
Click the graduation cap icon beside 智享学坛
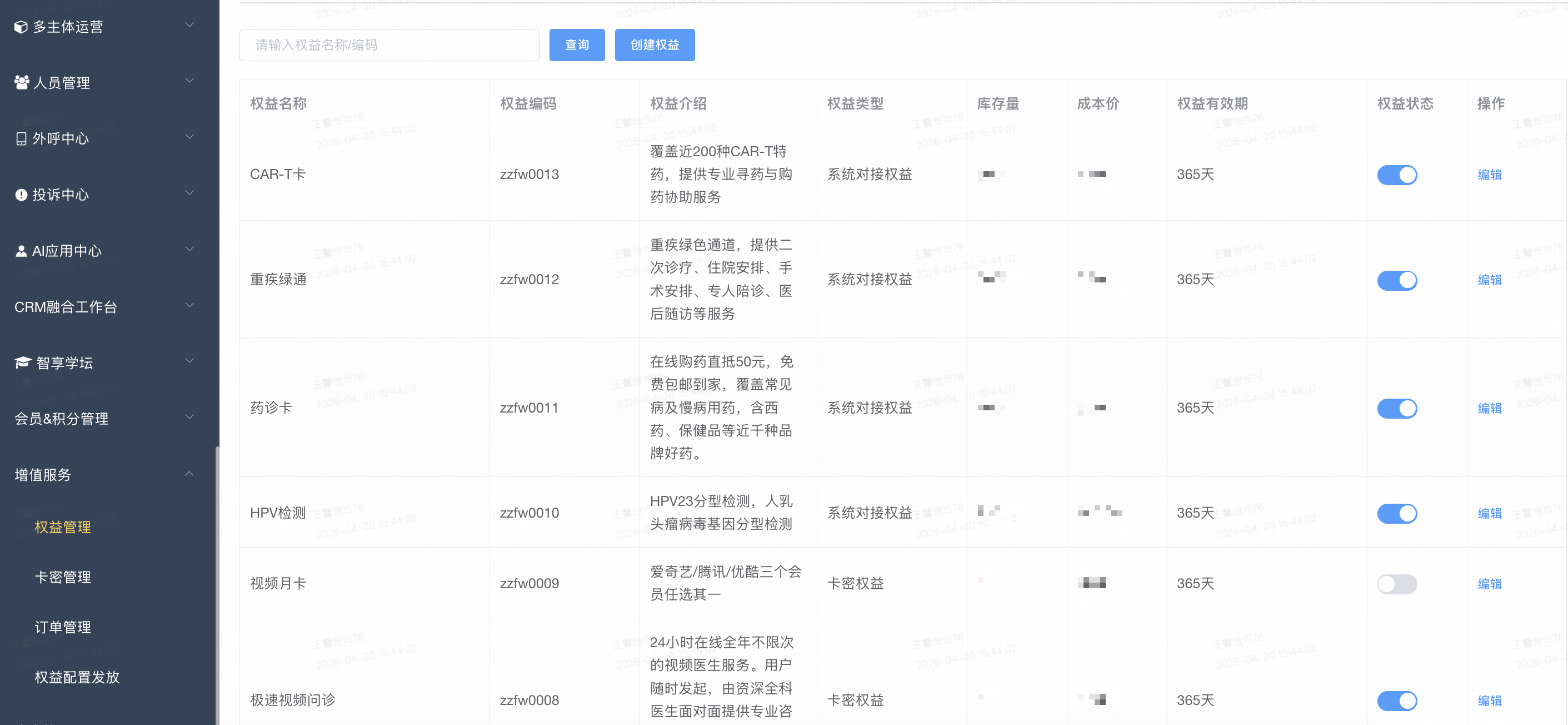[x=23, y=362]
